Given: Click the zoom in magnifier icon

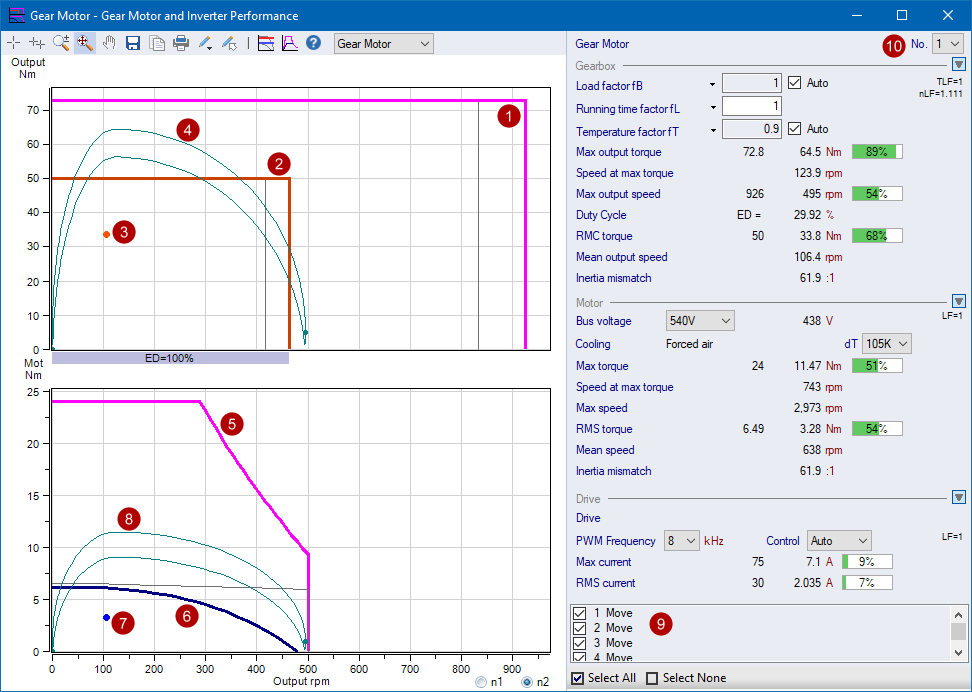Looking at the screenshot, I should click(x=61, y=43).
